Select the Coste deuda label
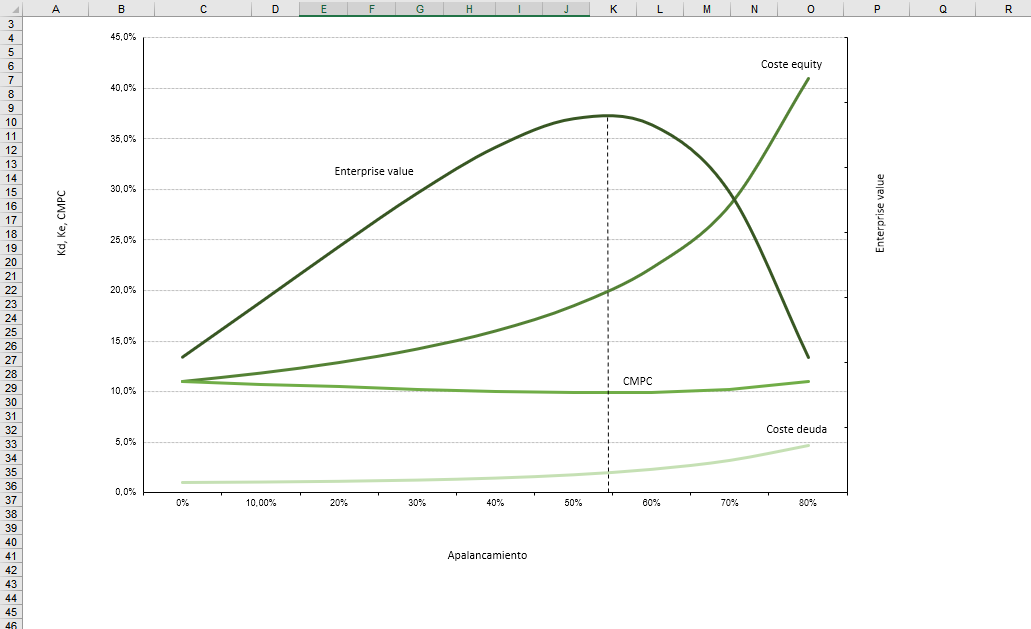Screen dimensions: 1031x629 [796, 429]
